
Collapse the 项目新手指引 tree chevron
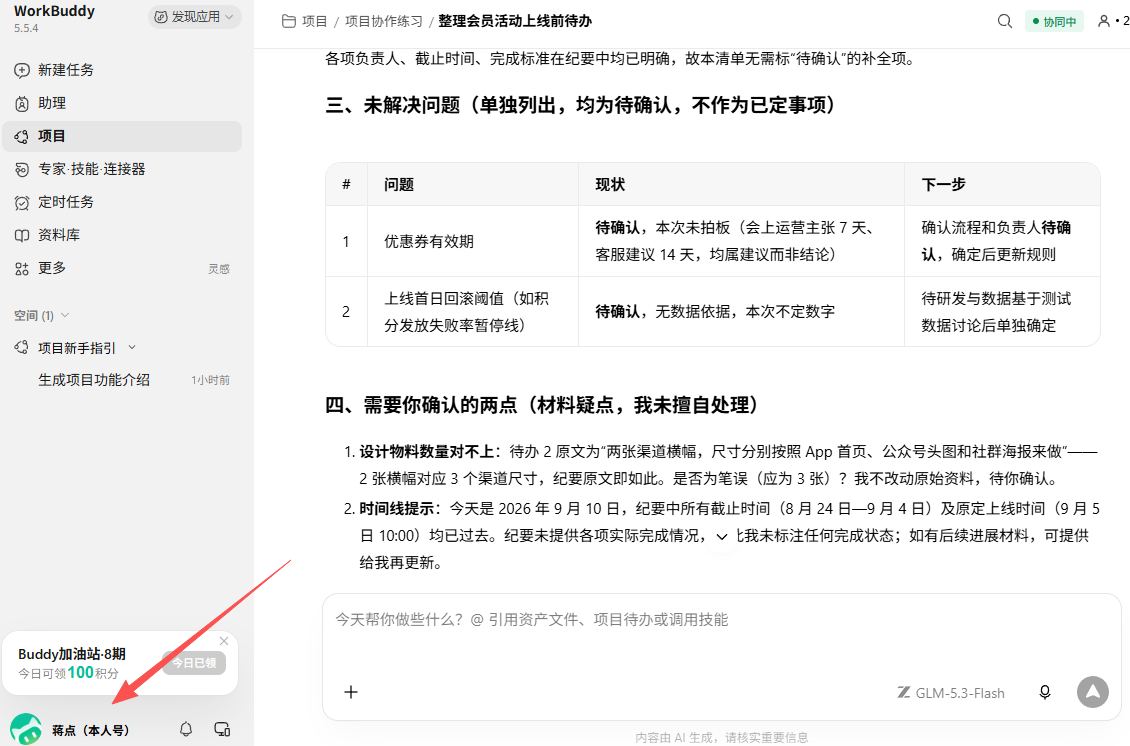point(132,347)
